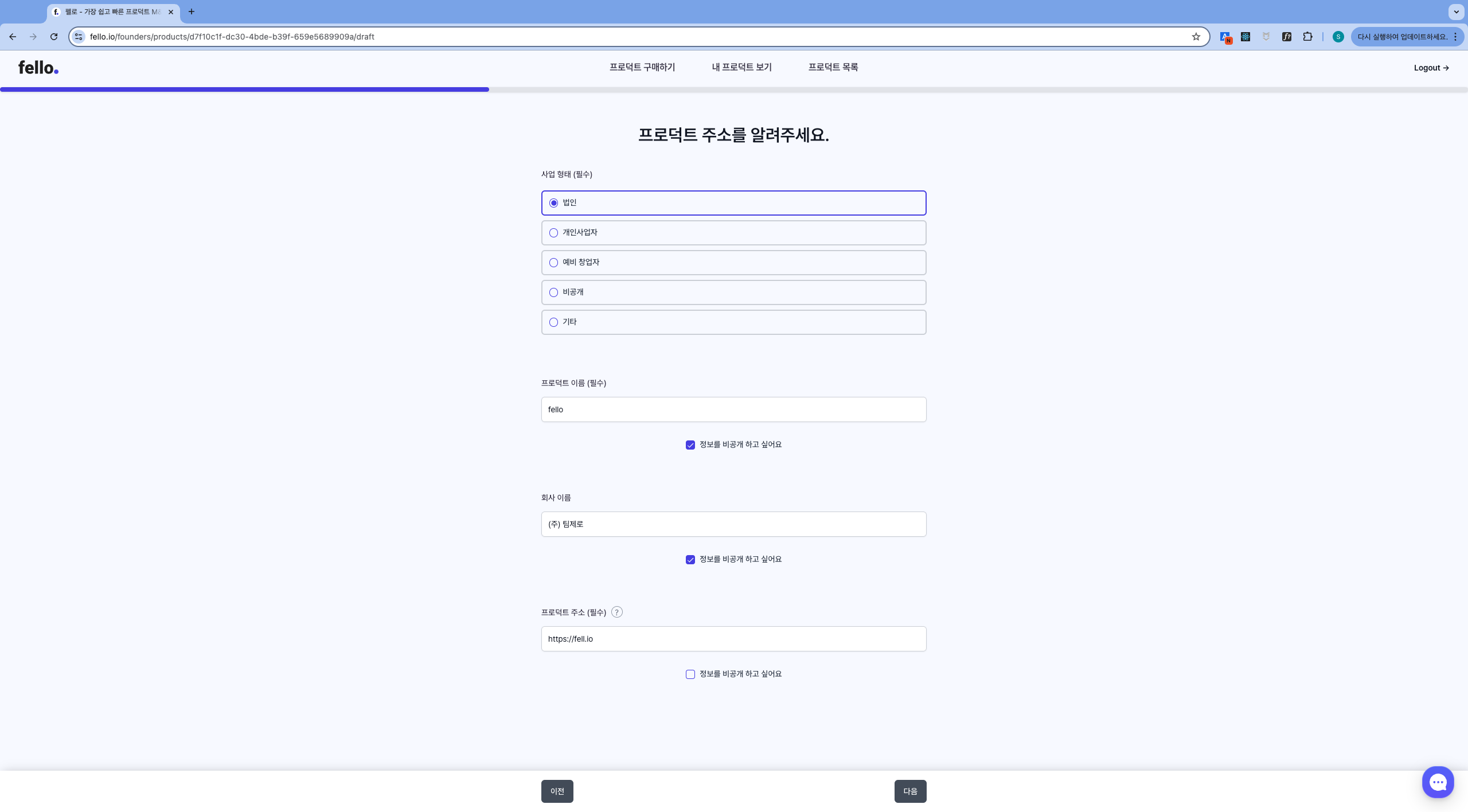The image size is (1468, 812).
Task: Click the fello. logo
Action: click(x=38, y=68)
